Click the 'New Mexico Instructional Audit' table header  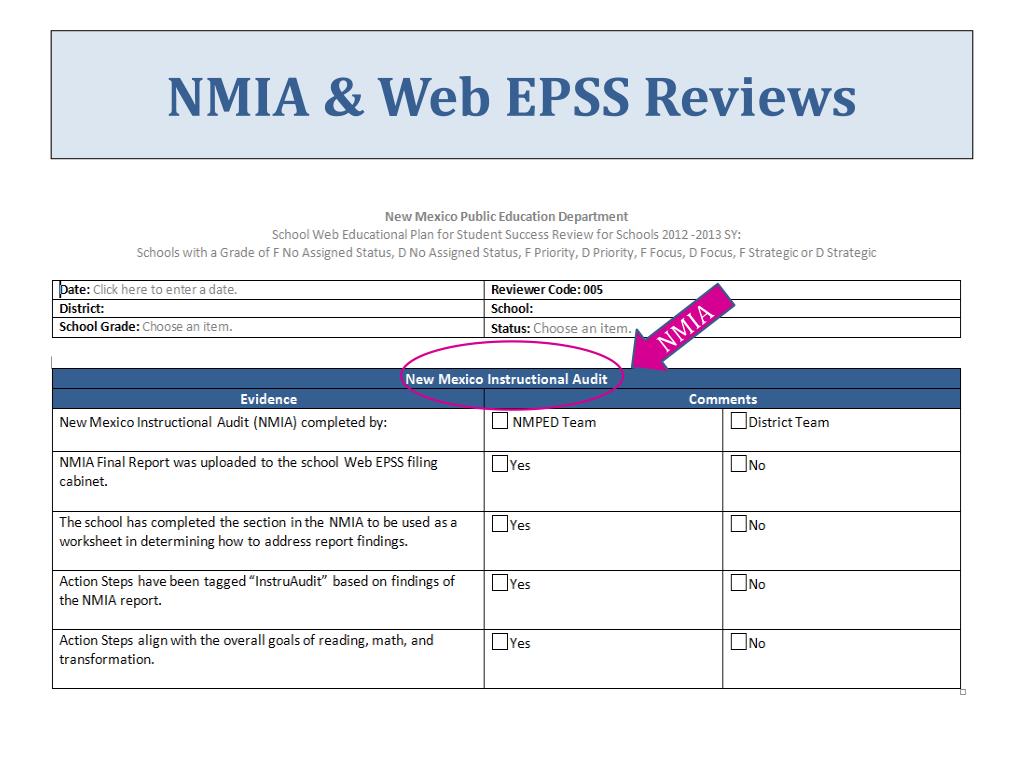pos(506,379)
